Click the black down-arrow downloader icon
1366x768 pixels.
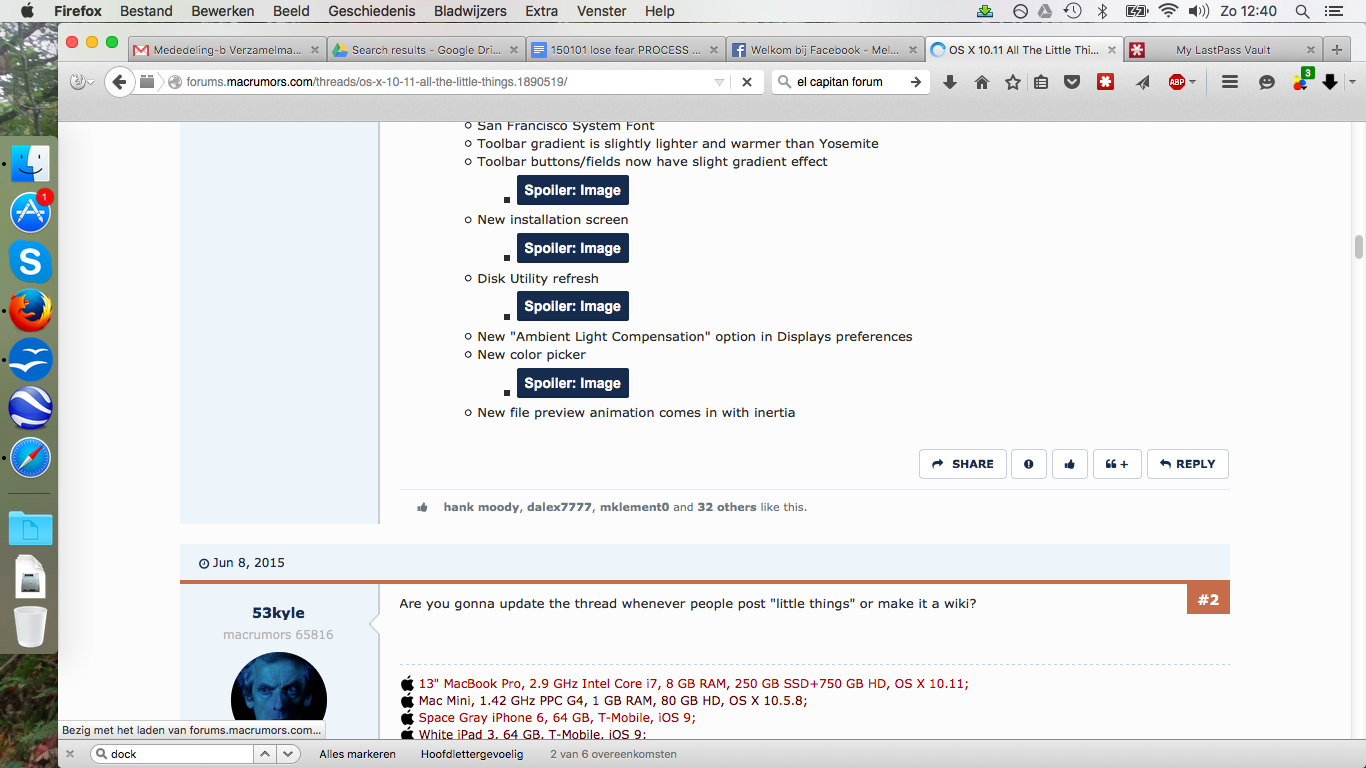1330,82
